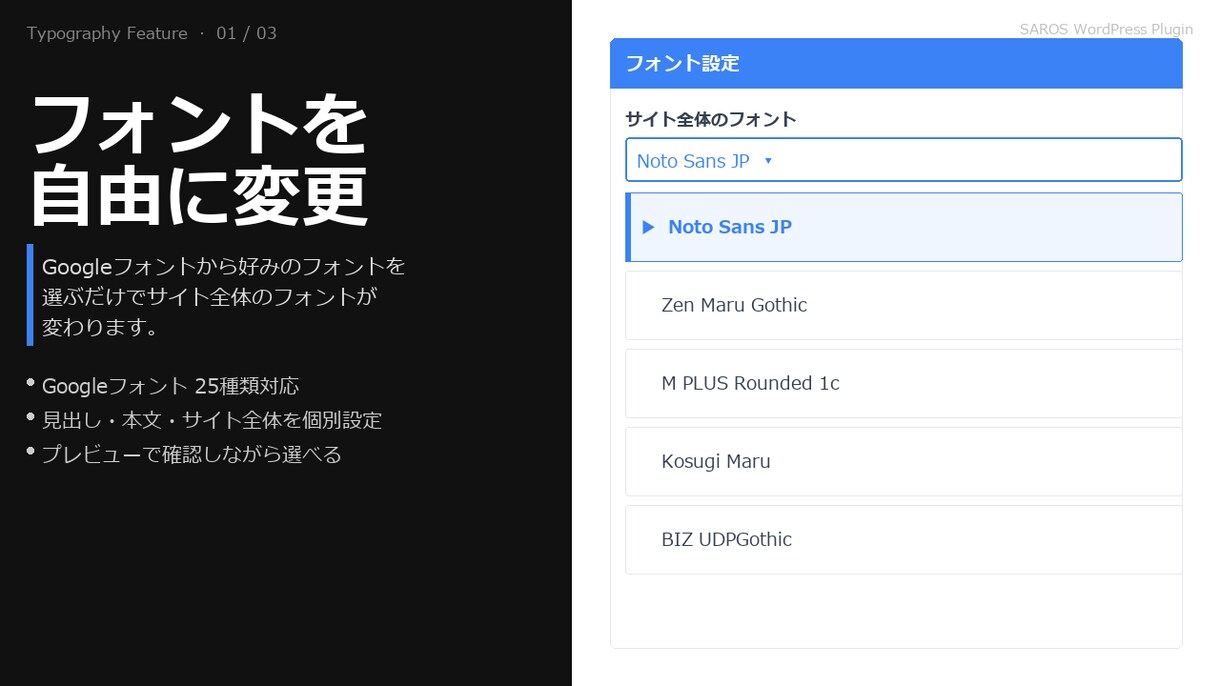Click the サイト全体のフォント label
1220x686 pixels.
pos(711,119)
